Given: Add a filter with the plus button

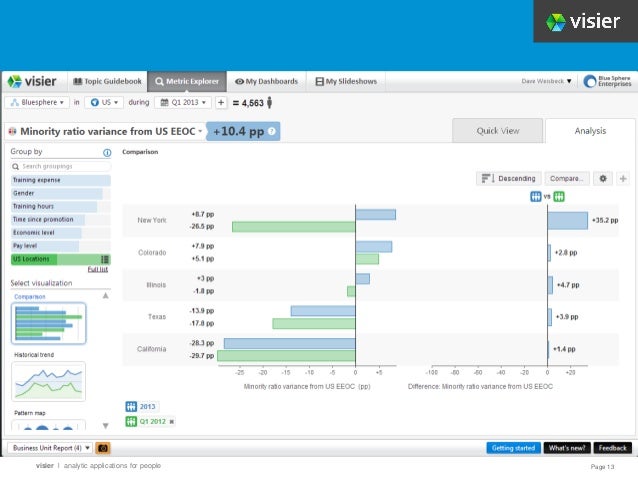Looking at the screenshot, I should [x=221, y=103].
